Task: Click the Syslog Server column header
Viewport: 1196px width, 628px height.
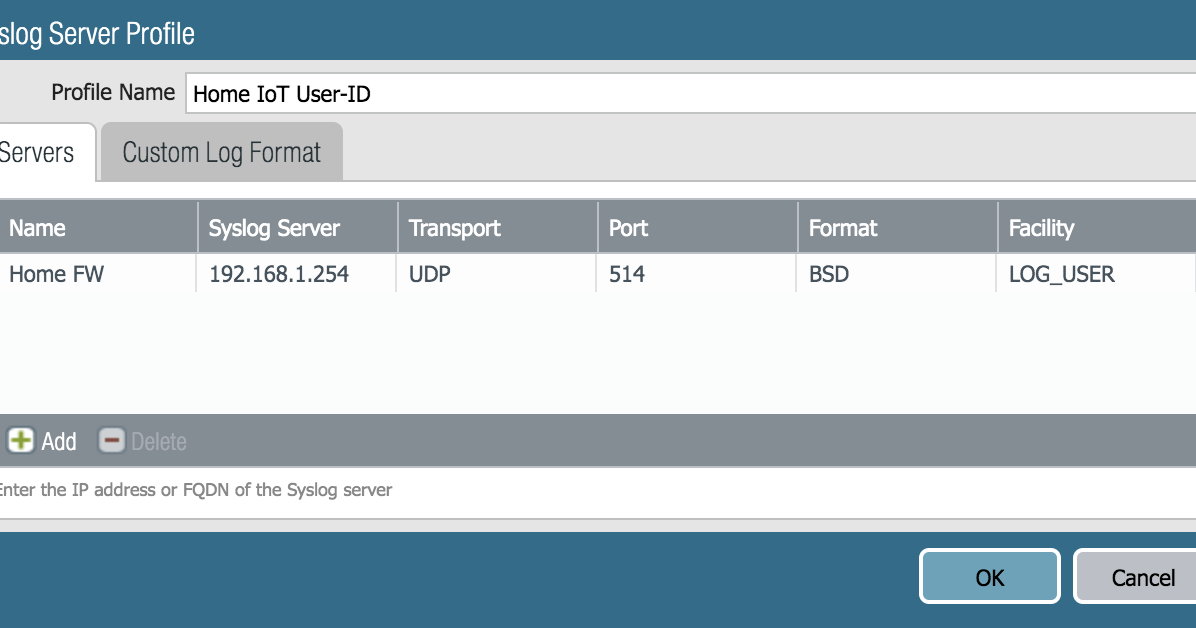Action: pyautogui.click(x=274, y=227)
